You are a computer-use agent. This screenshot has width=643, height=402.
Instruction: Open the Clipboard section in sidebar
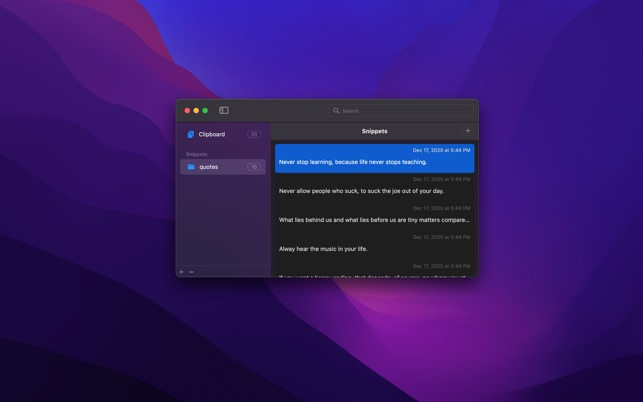coord(223,135)
